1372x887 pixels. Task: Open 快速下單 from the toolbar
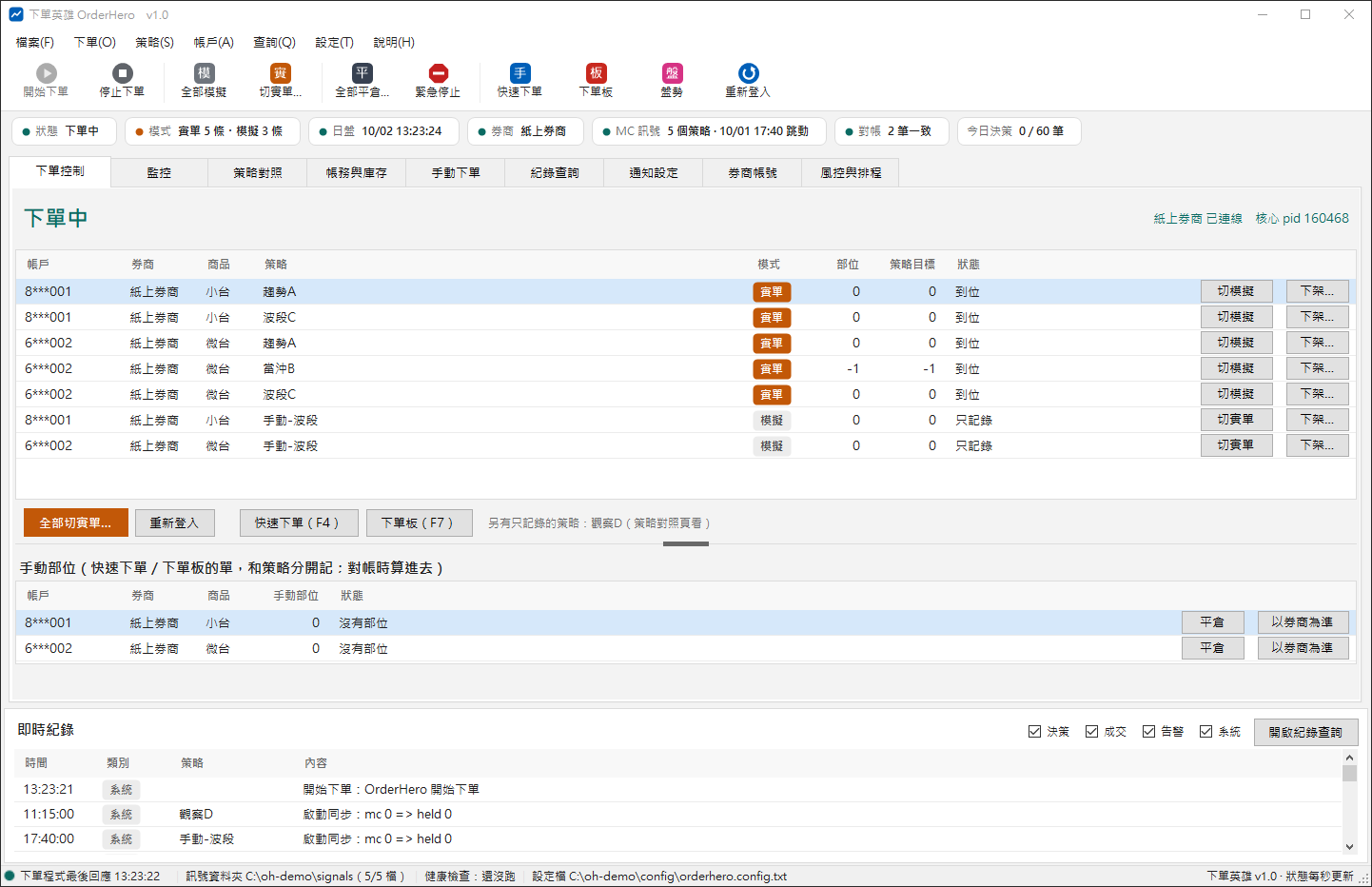[519, 80]
